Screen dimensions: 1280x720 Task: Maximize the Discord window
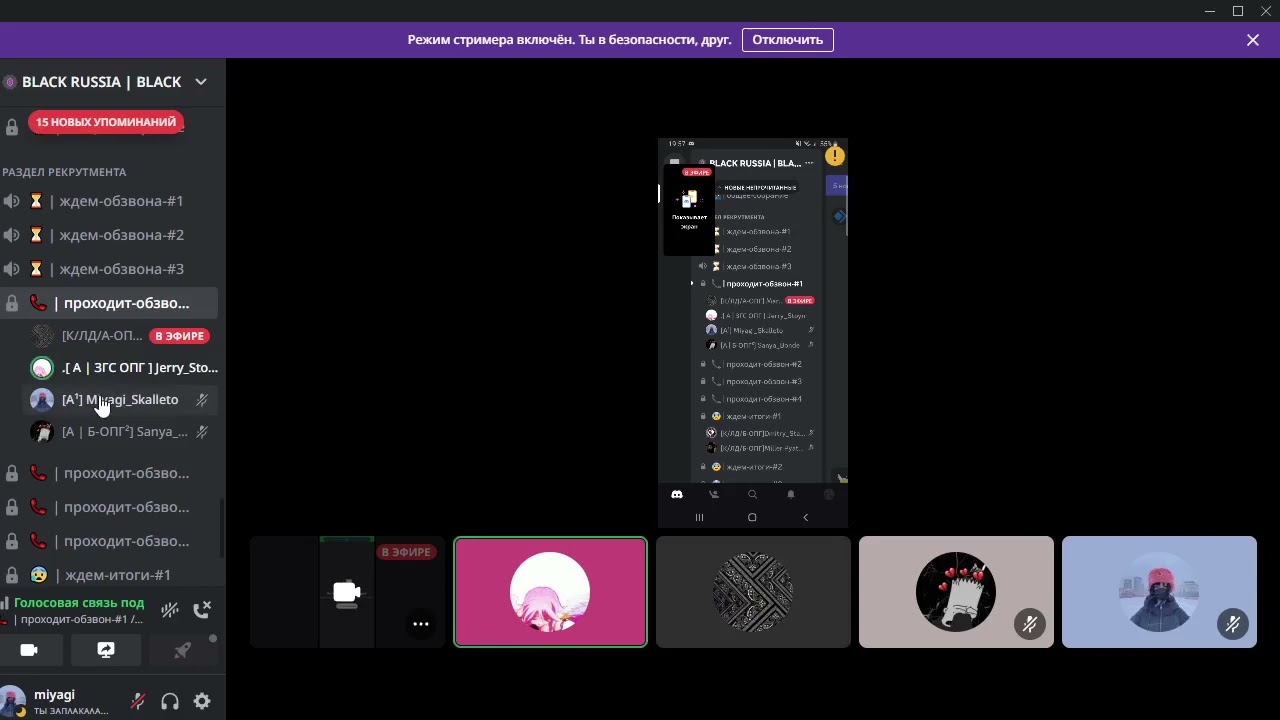[x=1238, y=11]
